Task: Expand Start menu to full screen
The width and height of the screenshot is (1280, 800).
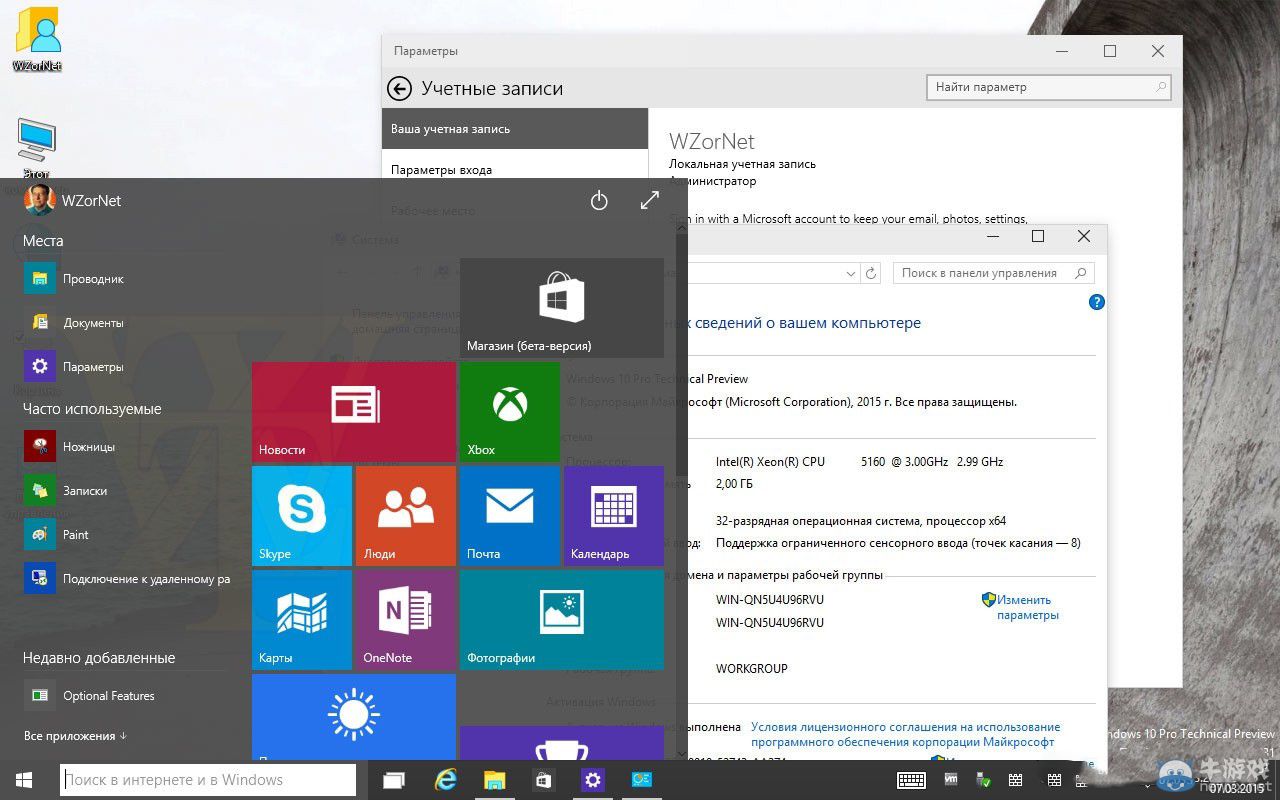Action: tap(650, 200)
